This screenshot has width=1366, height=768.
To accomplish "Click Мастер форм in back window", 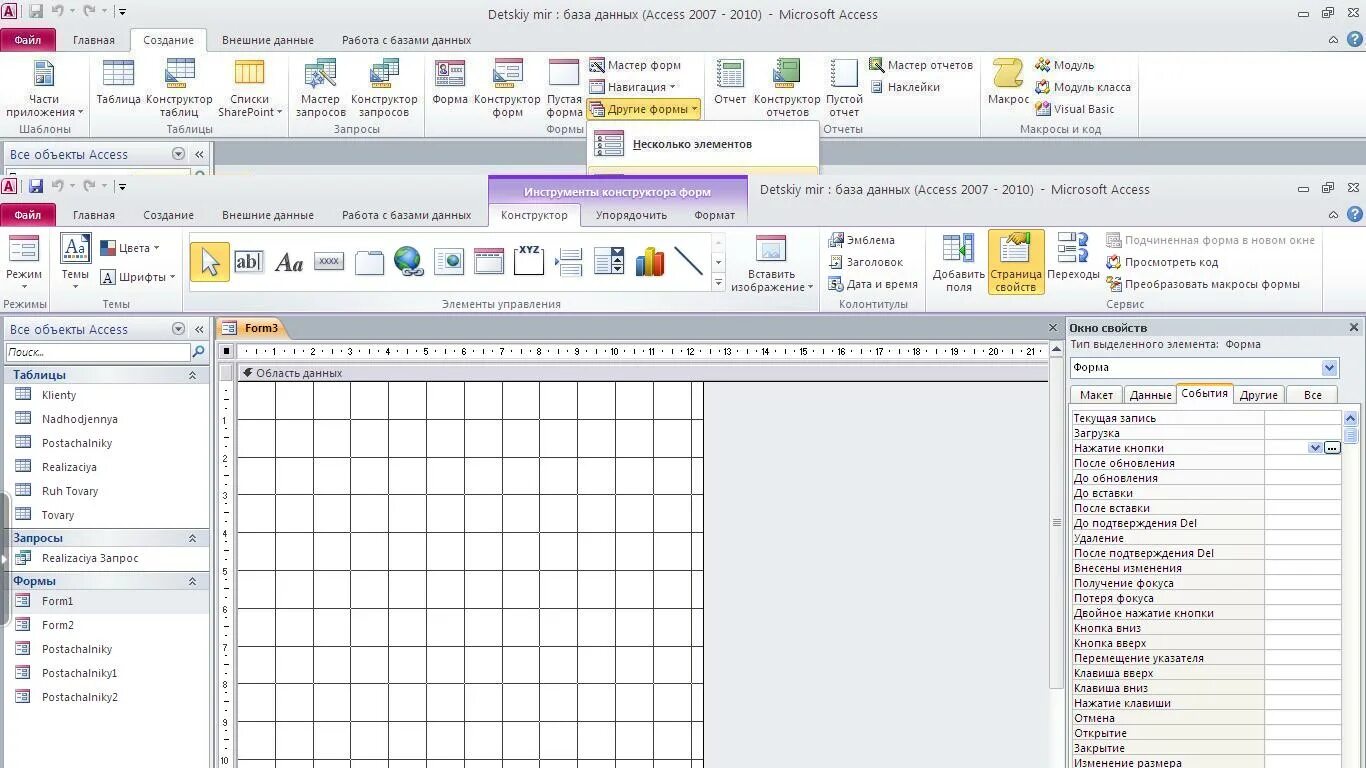I will click(x=634, y=65).
